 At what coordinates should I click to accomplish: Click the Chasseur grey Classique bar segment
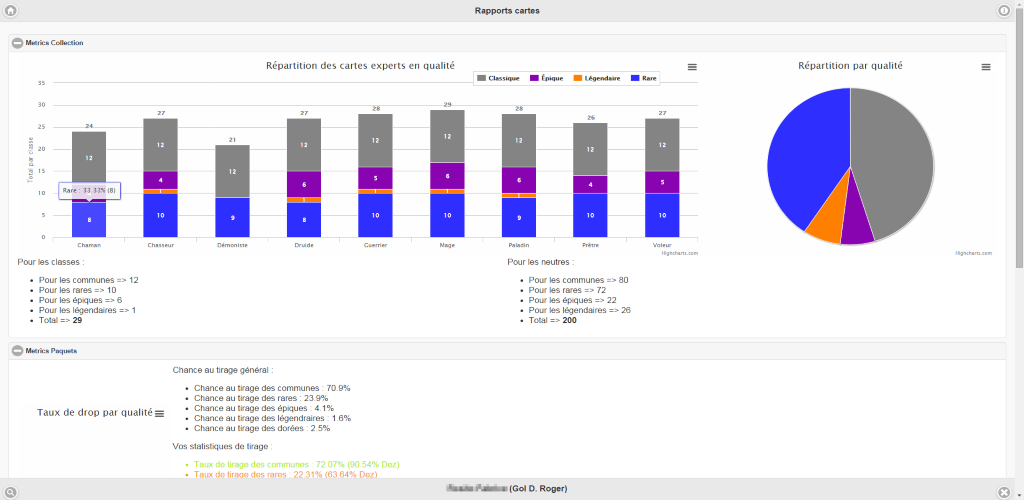(161, 145)
